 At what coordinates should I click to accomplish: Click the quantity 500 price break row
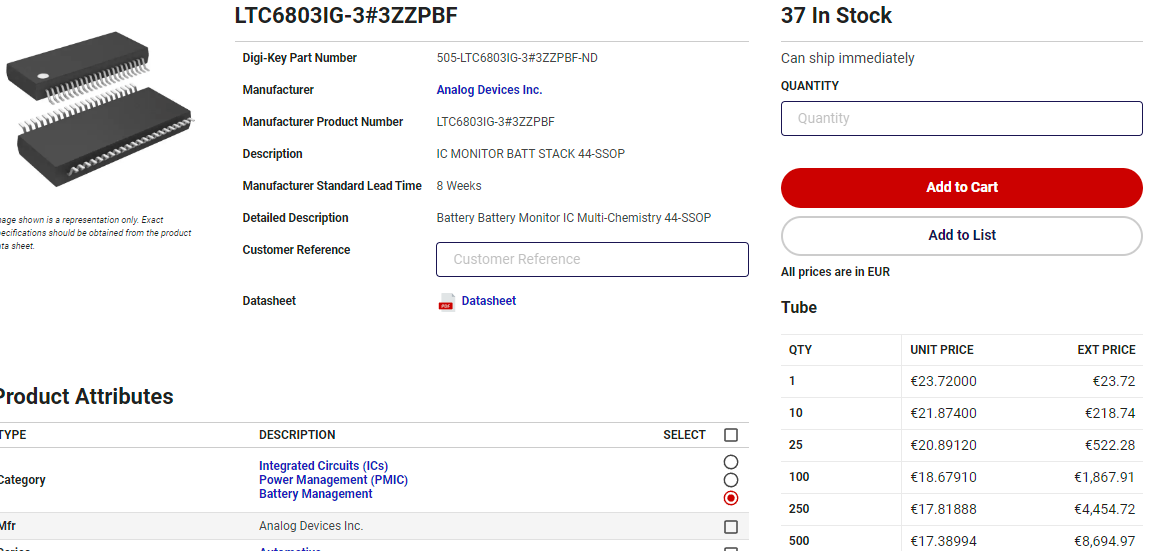click(961, 541)
